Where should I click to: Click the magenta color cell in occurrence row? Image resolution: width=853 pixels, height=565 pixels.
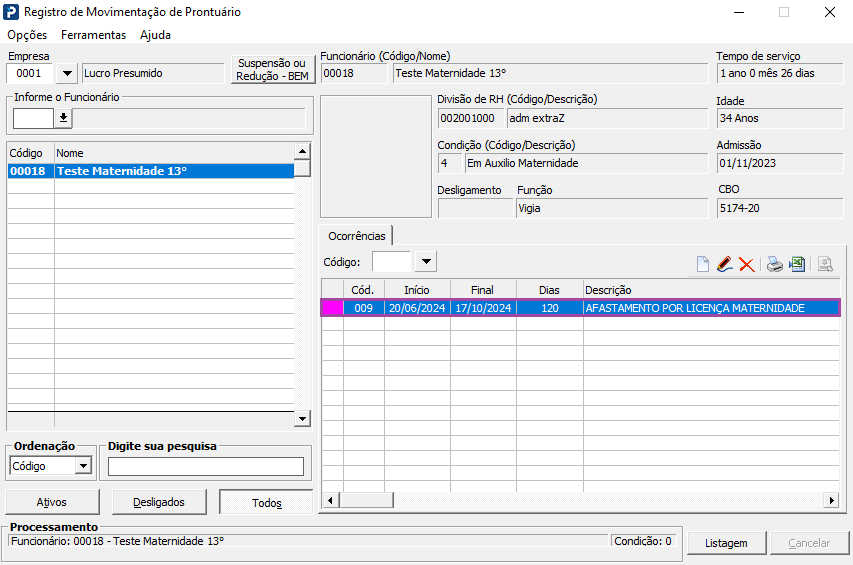point(332,308)
